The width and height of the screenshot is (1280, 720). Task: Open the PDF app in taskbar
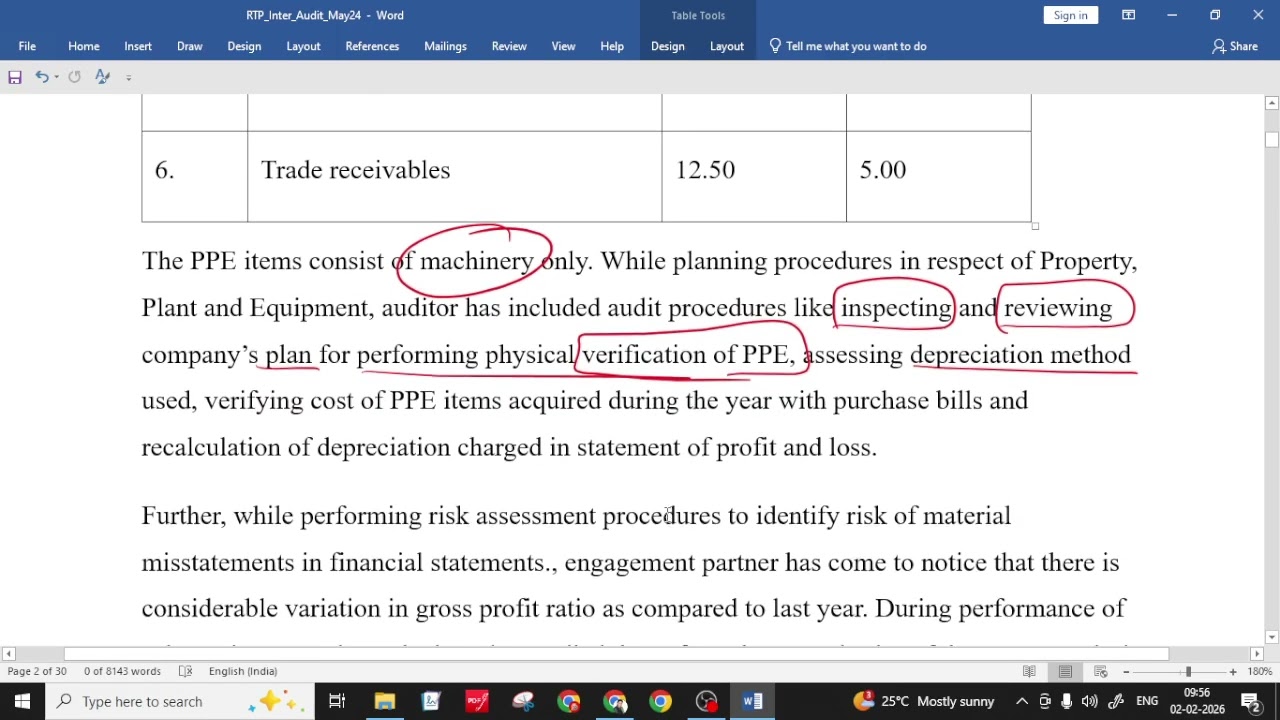(x=477, y=701)
